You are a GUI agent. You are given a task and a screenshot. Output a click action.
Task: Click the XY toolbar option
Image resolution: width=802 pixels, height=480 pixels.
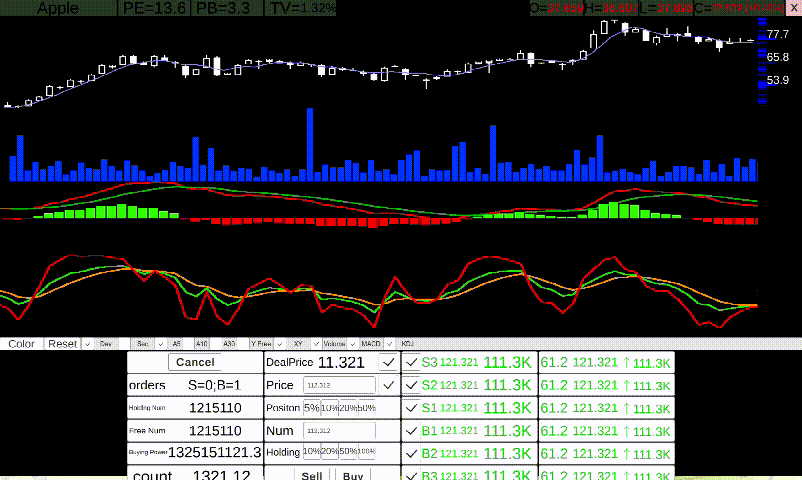(x=298, y=344)
